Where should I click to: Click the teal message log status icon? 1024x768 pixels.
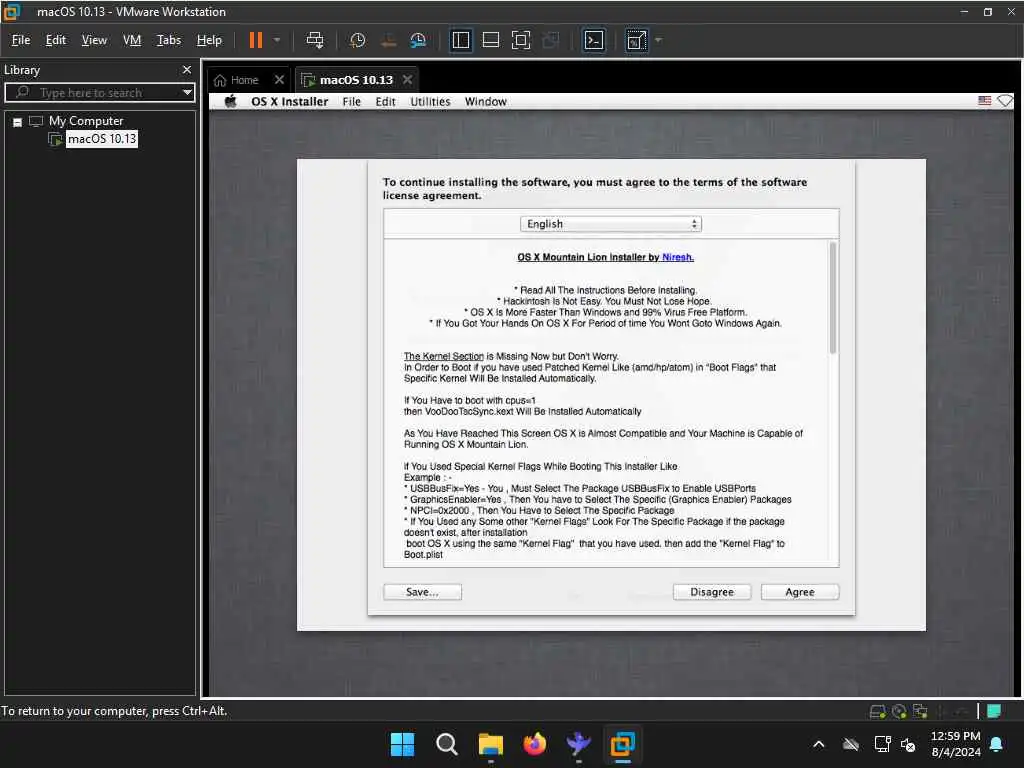(x=994, y=711)
